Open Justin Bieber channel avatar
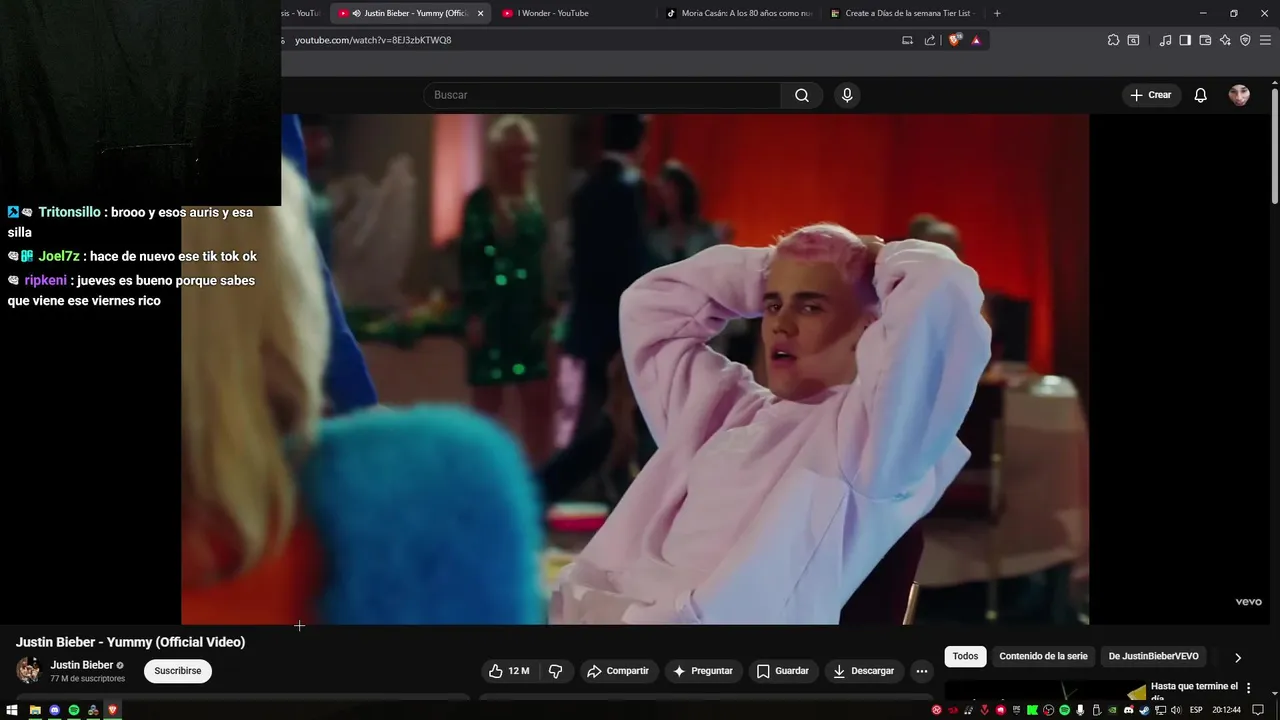This screenshot has height=720, width=1280. pos(29,671)
